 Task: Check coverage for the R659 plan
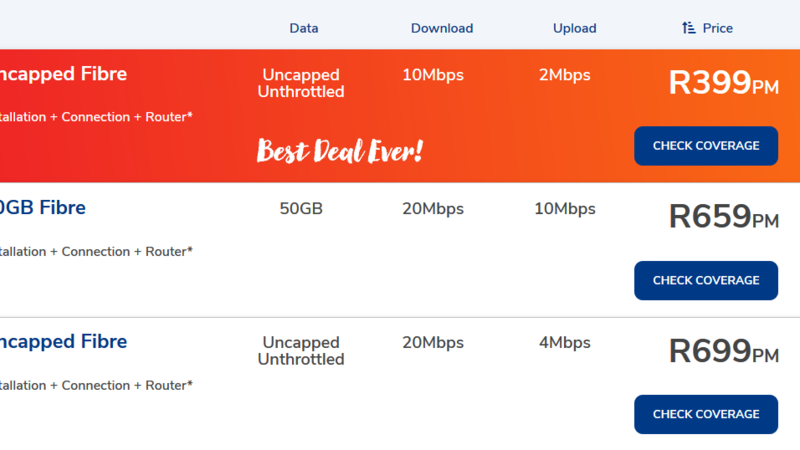(706, 281)
